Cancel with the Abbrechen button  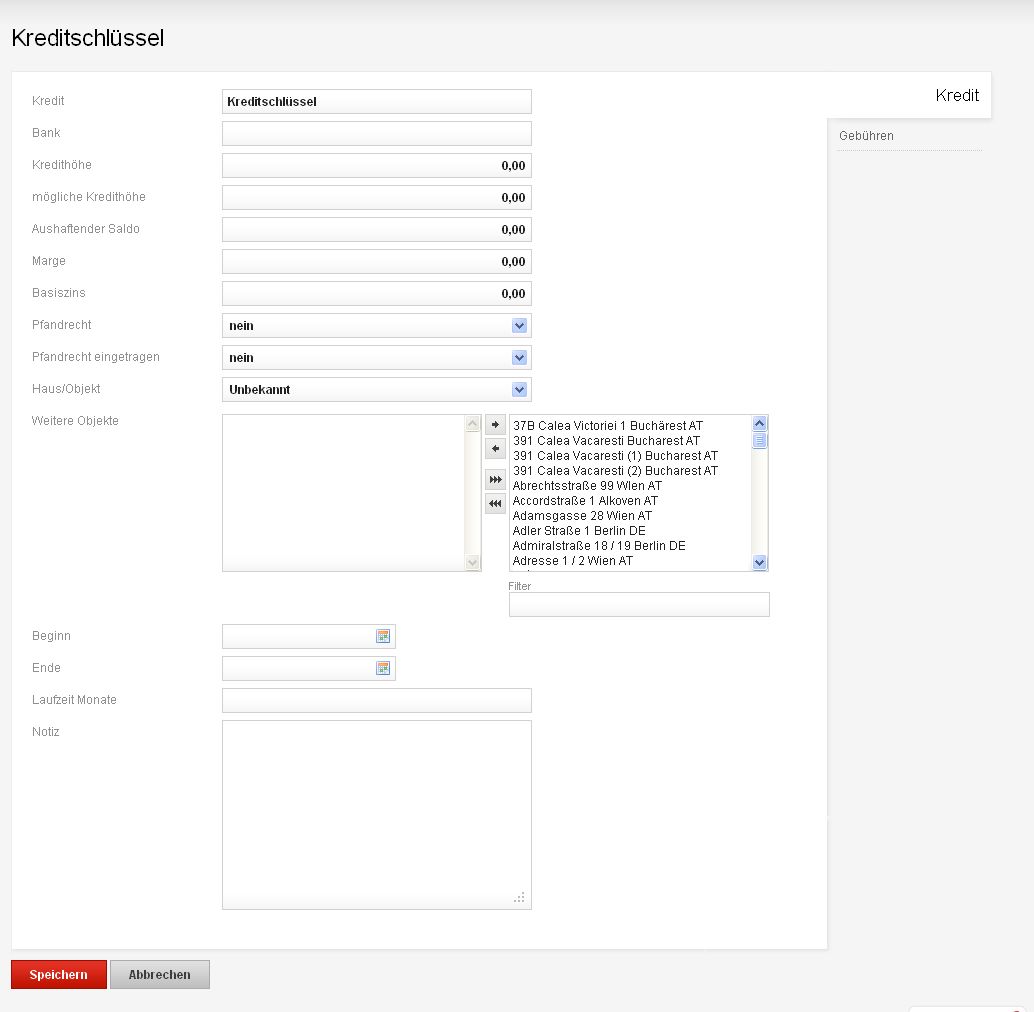pos(160,975)
